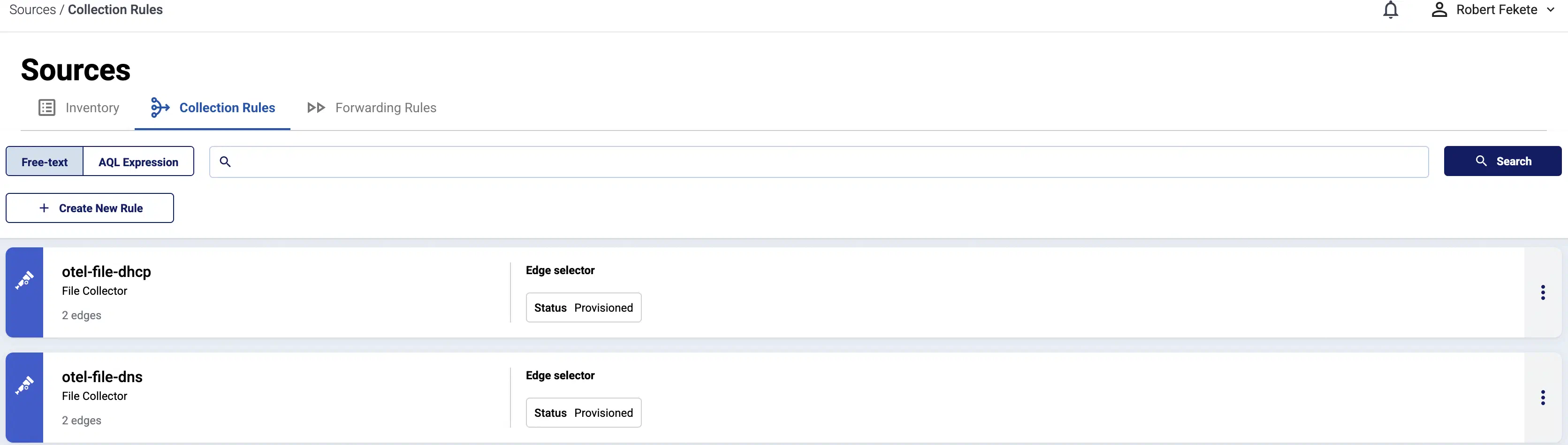This screenshot has height=445, width=1568.
Task: Click the Sources breadcrumb link
Action: [x=32, y=10]
